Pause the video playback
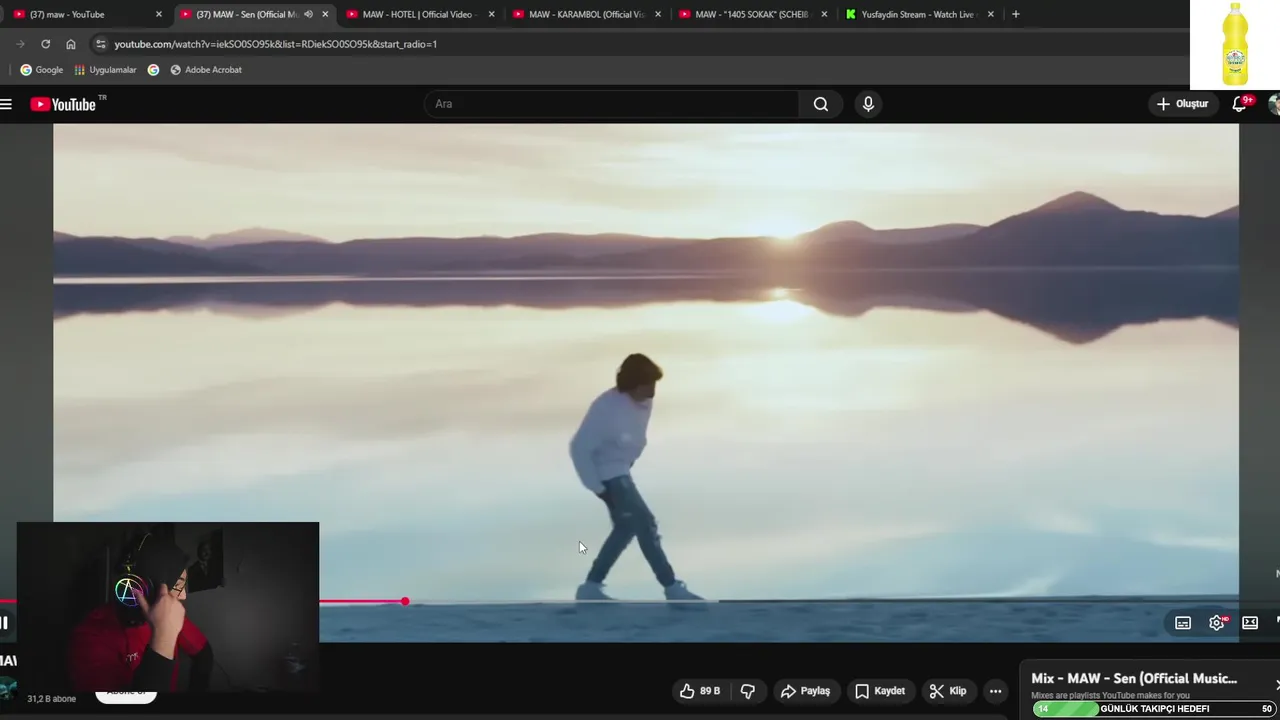The image size is (1280, 720). coord(4,623)
